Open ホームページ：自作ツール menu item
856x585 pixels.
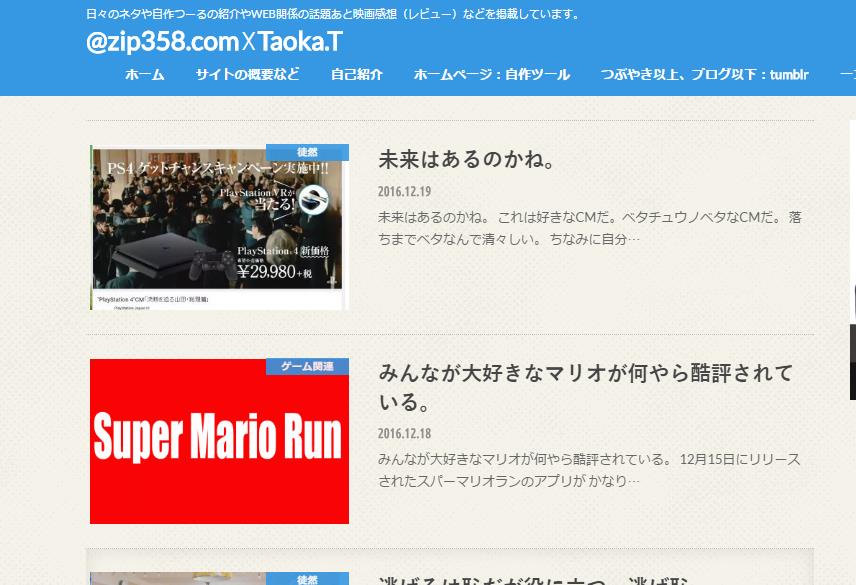(492, 74)
